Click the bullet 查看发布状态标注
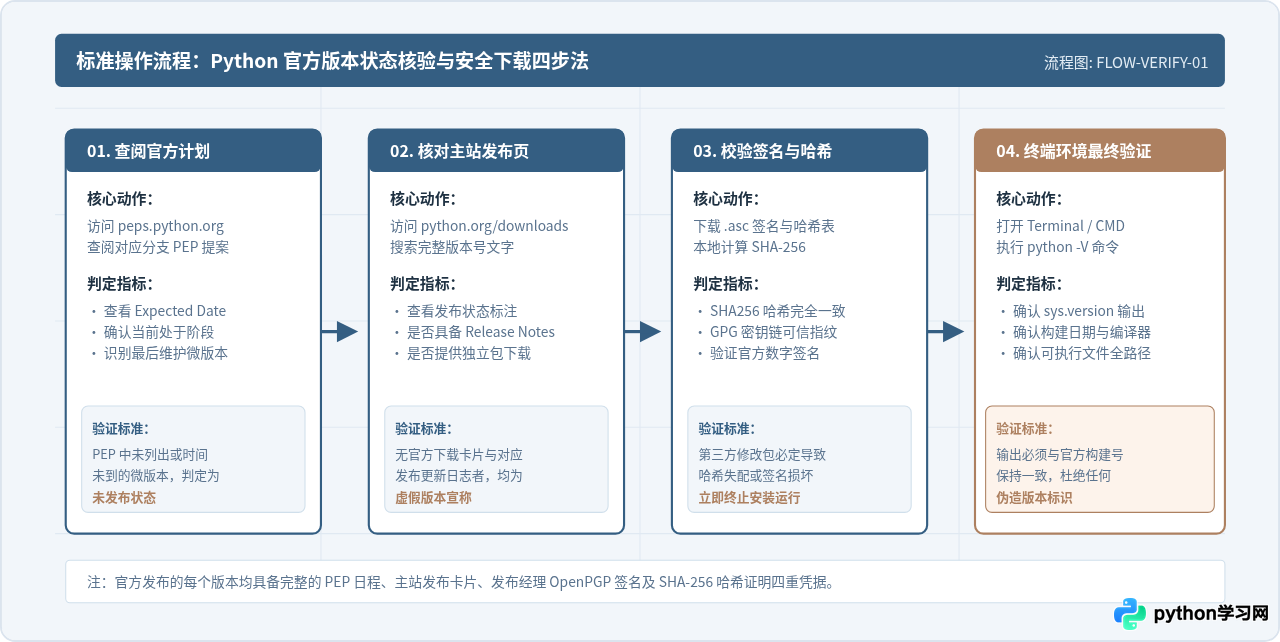Screen dimensions: 1280x642 [x=462, y=311]
